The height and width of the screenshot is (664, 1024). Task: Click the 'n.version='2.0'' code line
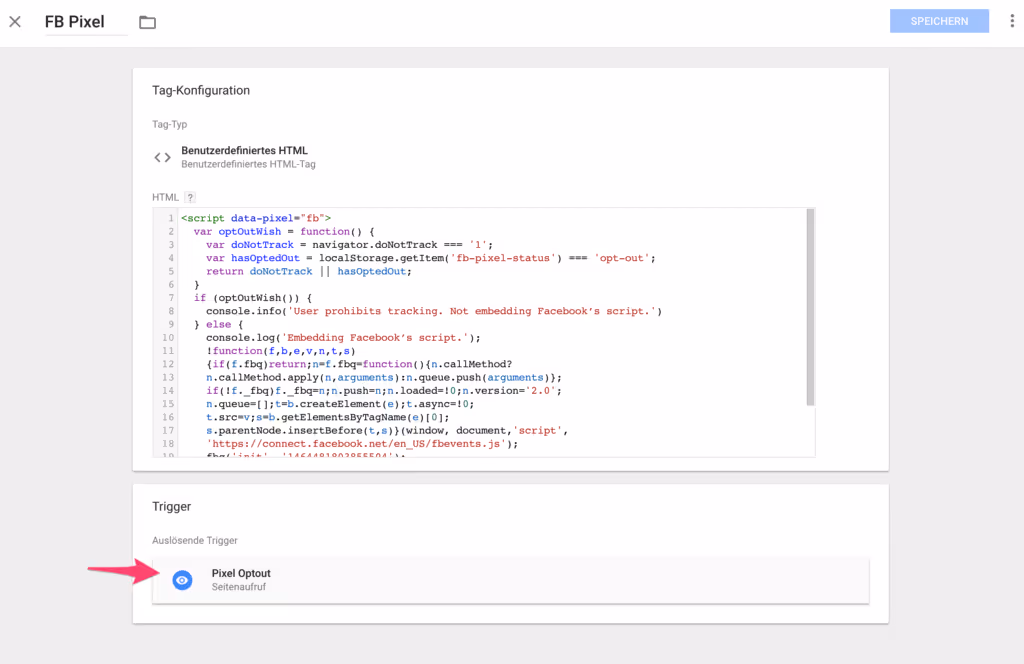coord(383,390)
